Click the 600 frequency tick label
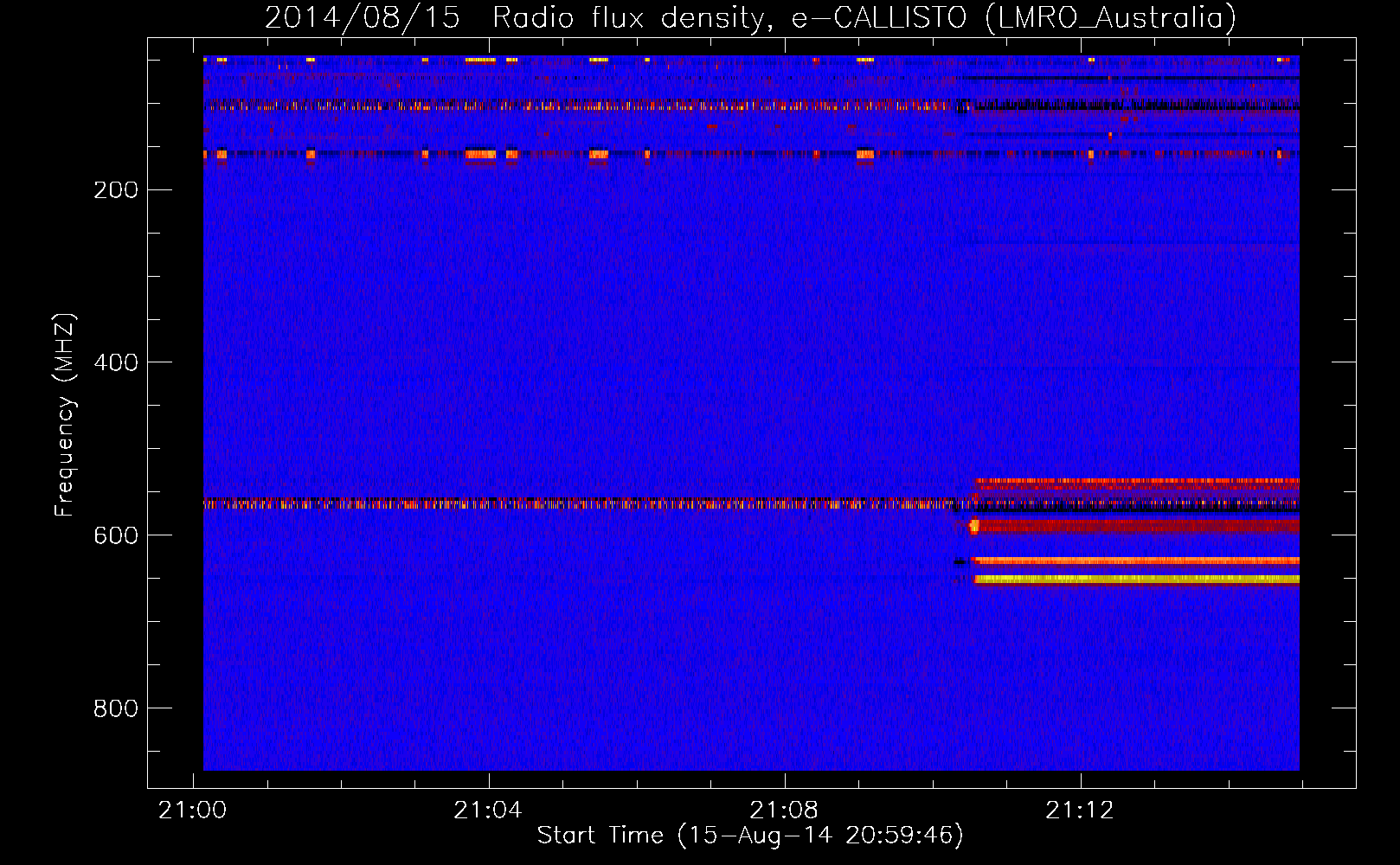 116,535
